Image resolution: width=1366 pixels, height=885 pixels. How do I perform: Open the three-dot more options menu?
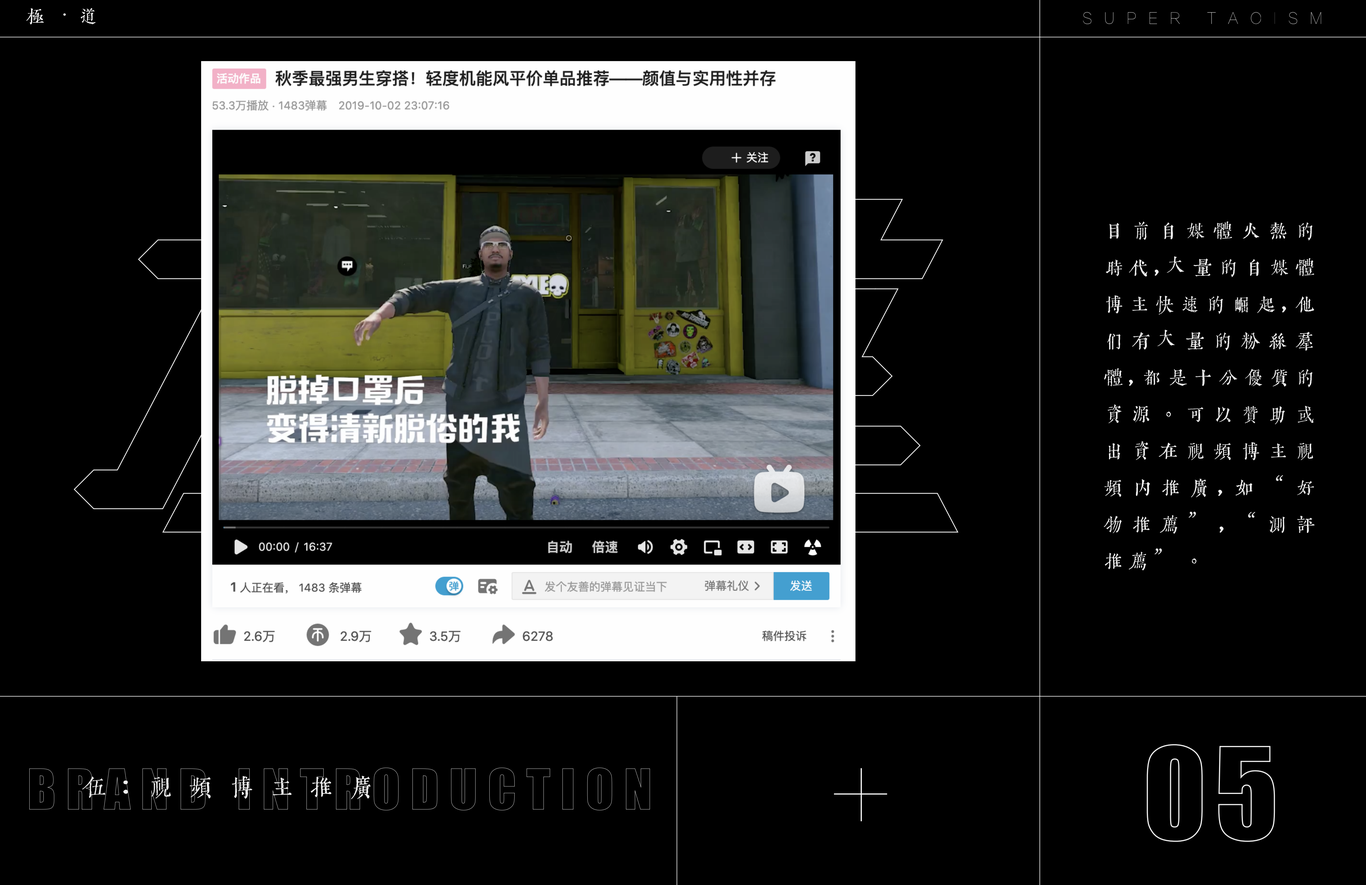tap(832, 636)
